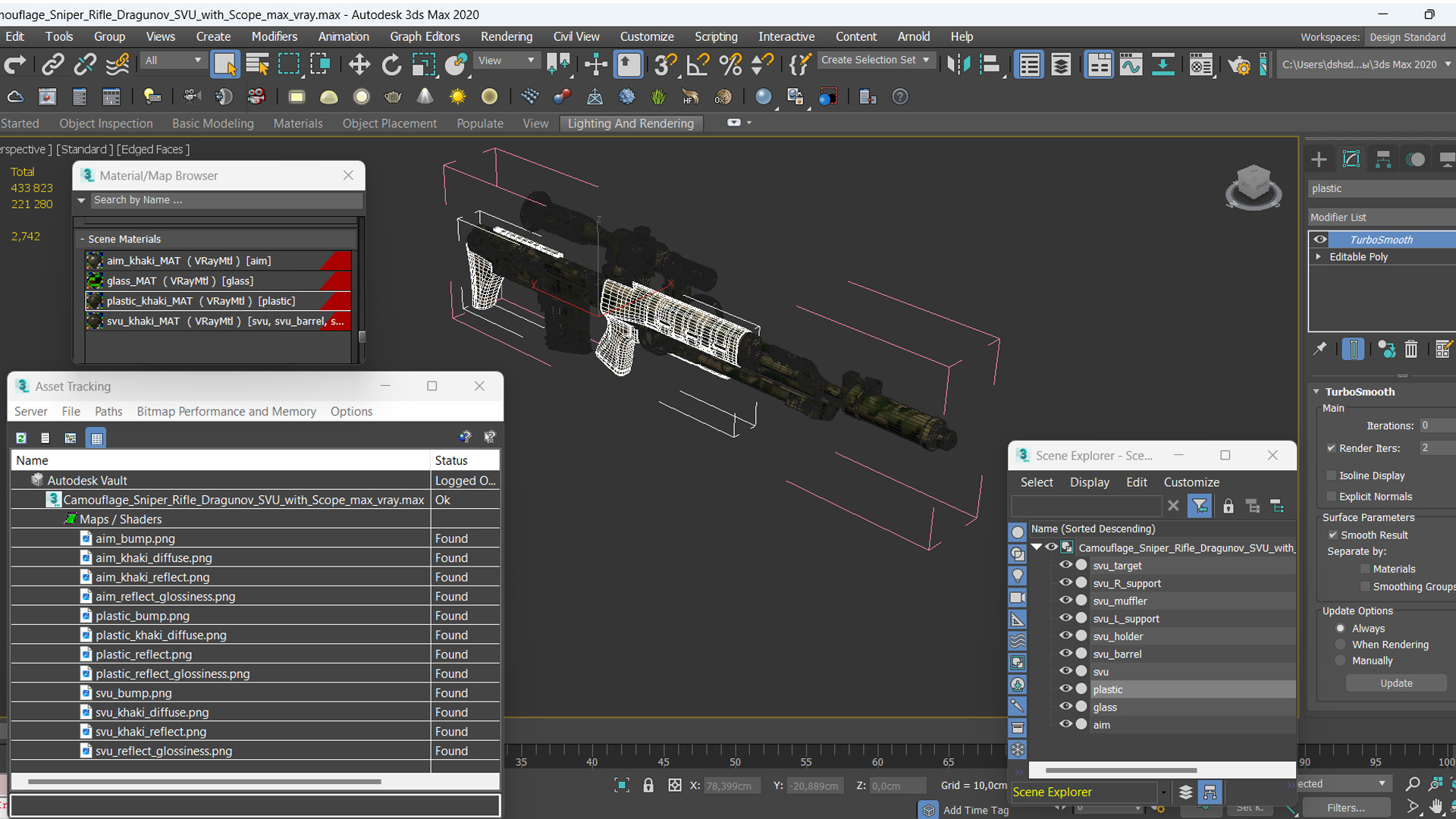Open the Modify panel tab
1456x819 pixels.
[x=1351, y=159]
